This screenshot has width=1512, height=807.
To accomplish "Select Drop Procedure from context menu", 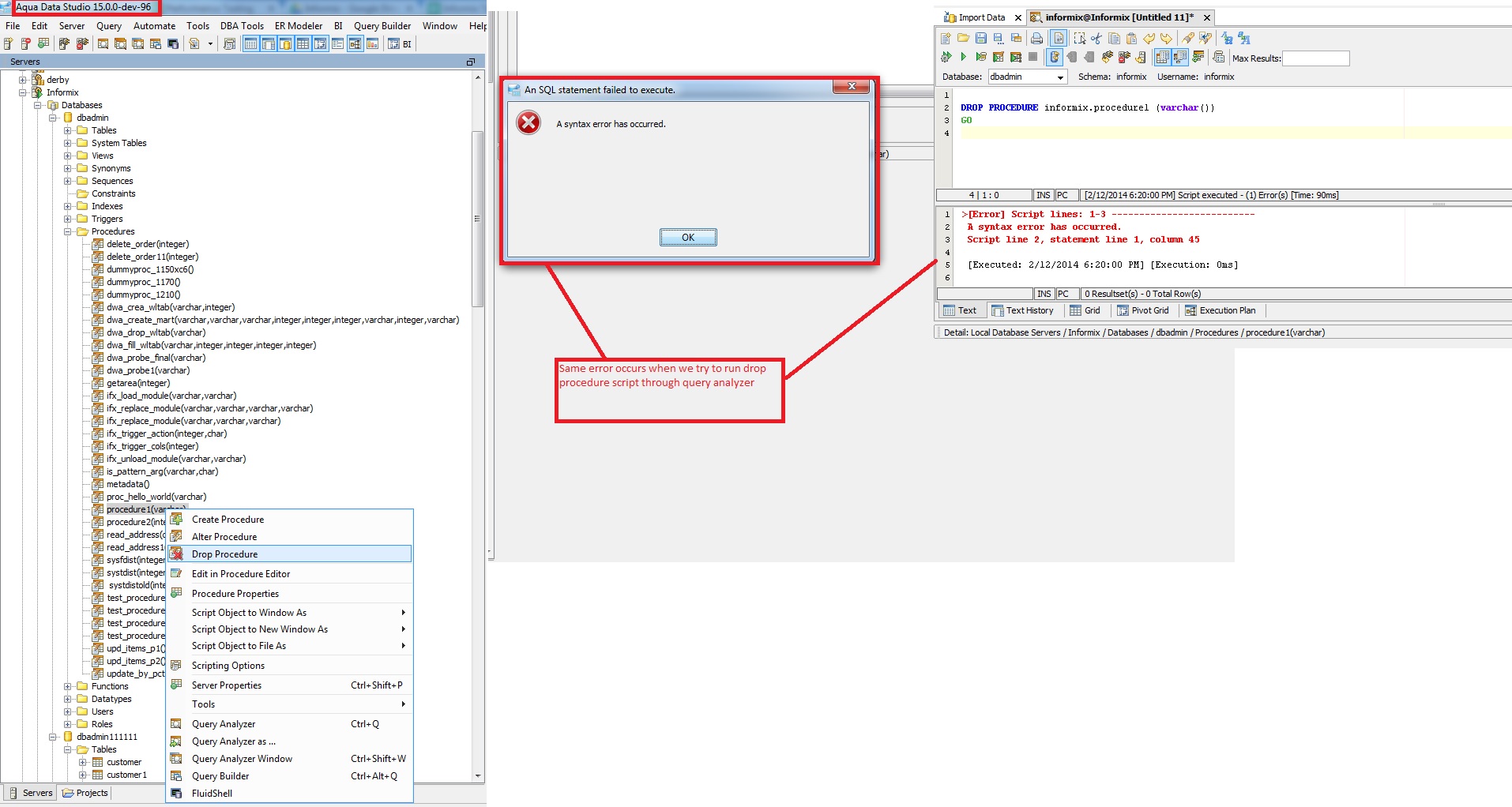I will click(289, 554).
